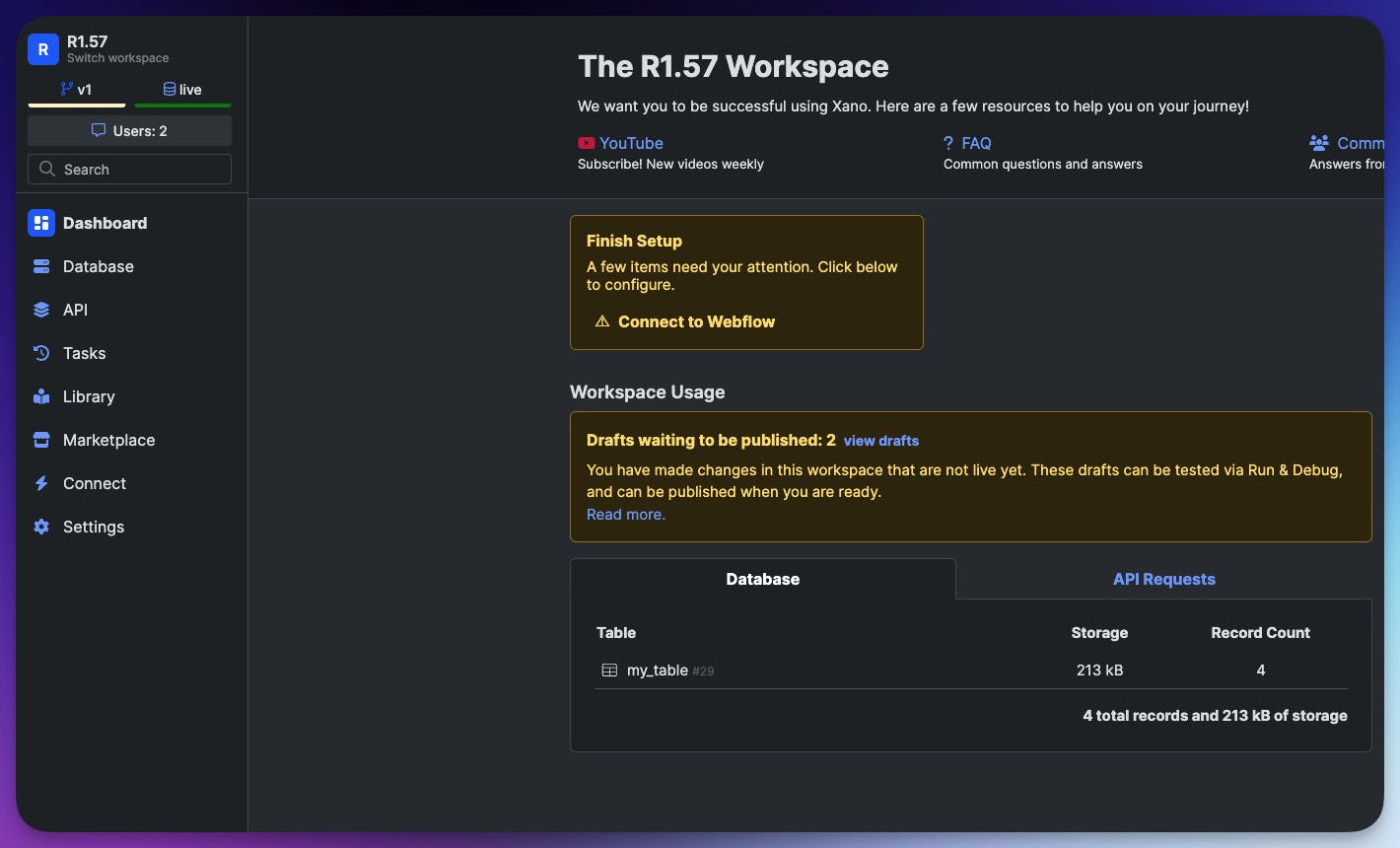Screen dimensions: 1400x848
Task: Click the Users: 2 button
Action: click(x=129, y=130)
